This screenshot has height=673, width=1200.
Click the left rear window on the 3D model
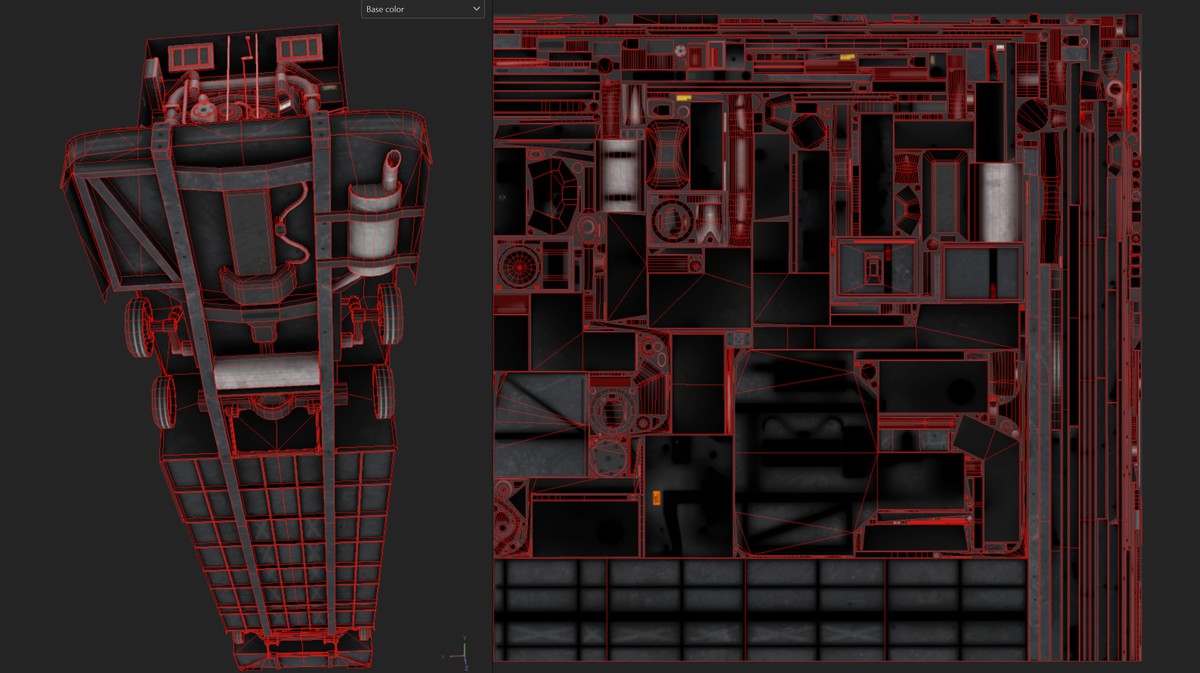pyautogui.click(x=189, y=56)
